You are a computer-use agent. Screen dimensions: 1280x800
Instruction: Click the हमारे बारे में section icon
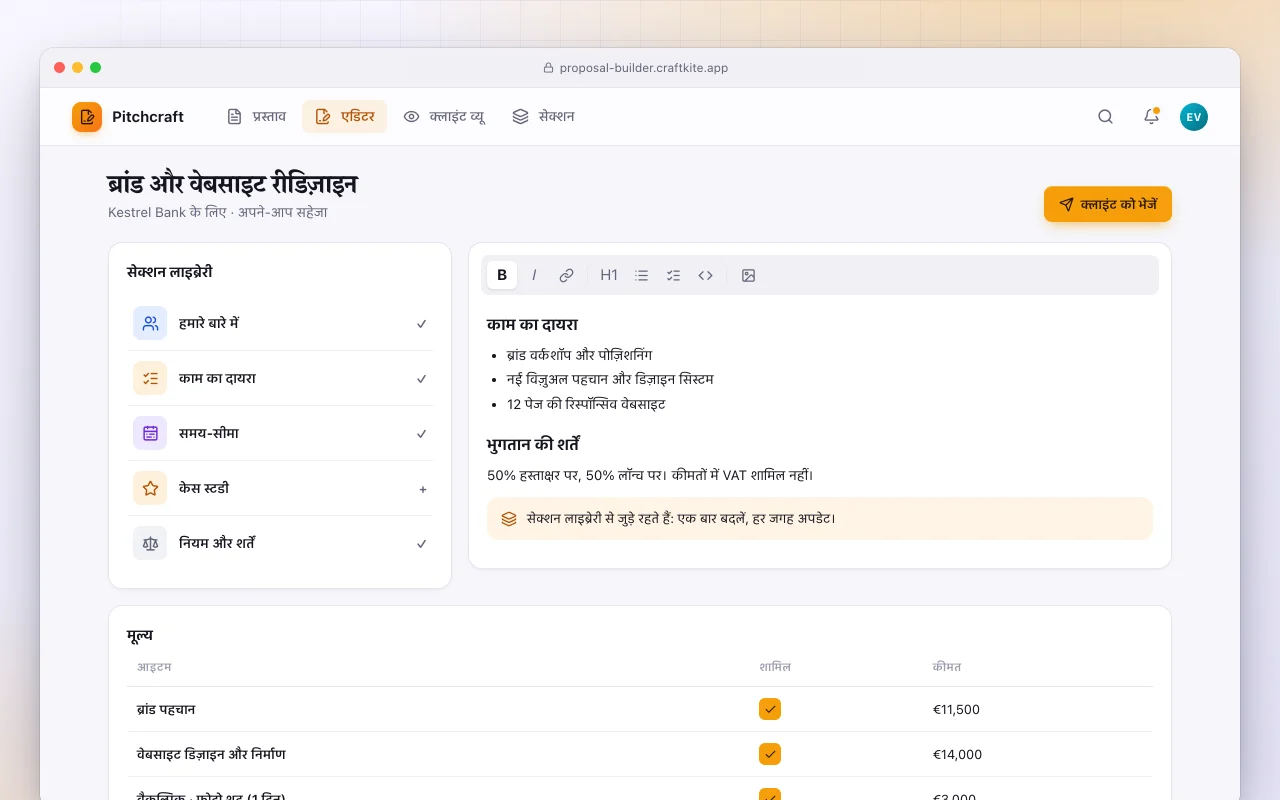(150, 323)
